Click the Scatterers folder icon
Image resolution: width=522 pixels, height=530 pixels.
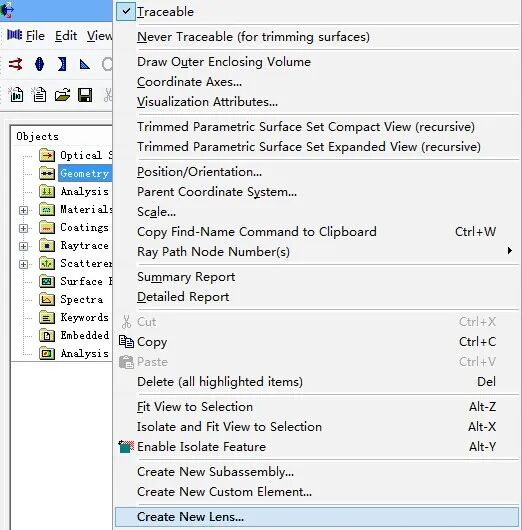point(47,263)
